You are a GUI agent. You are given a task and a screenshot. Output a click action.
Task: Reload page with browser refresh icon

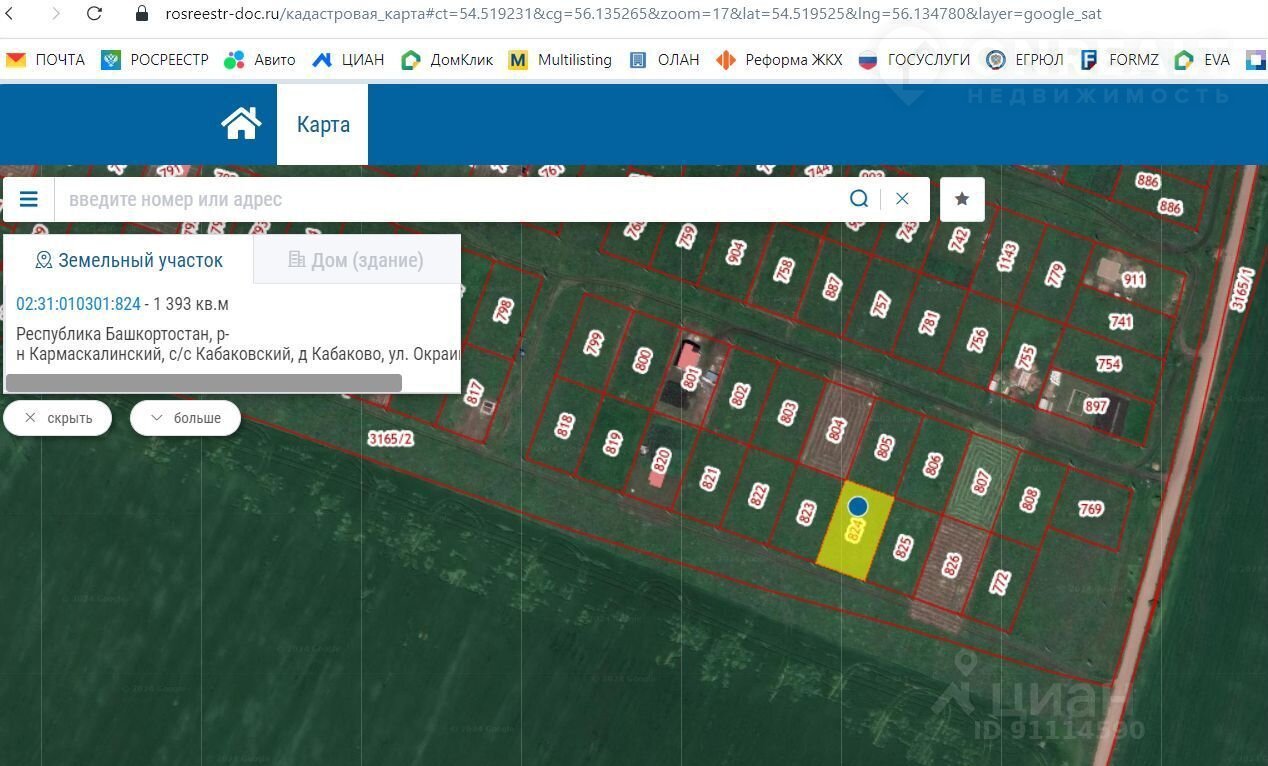(x=94, y=14)
